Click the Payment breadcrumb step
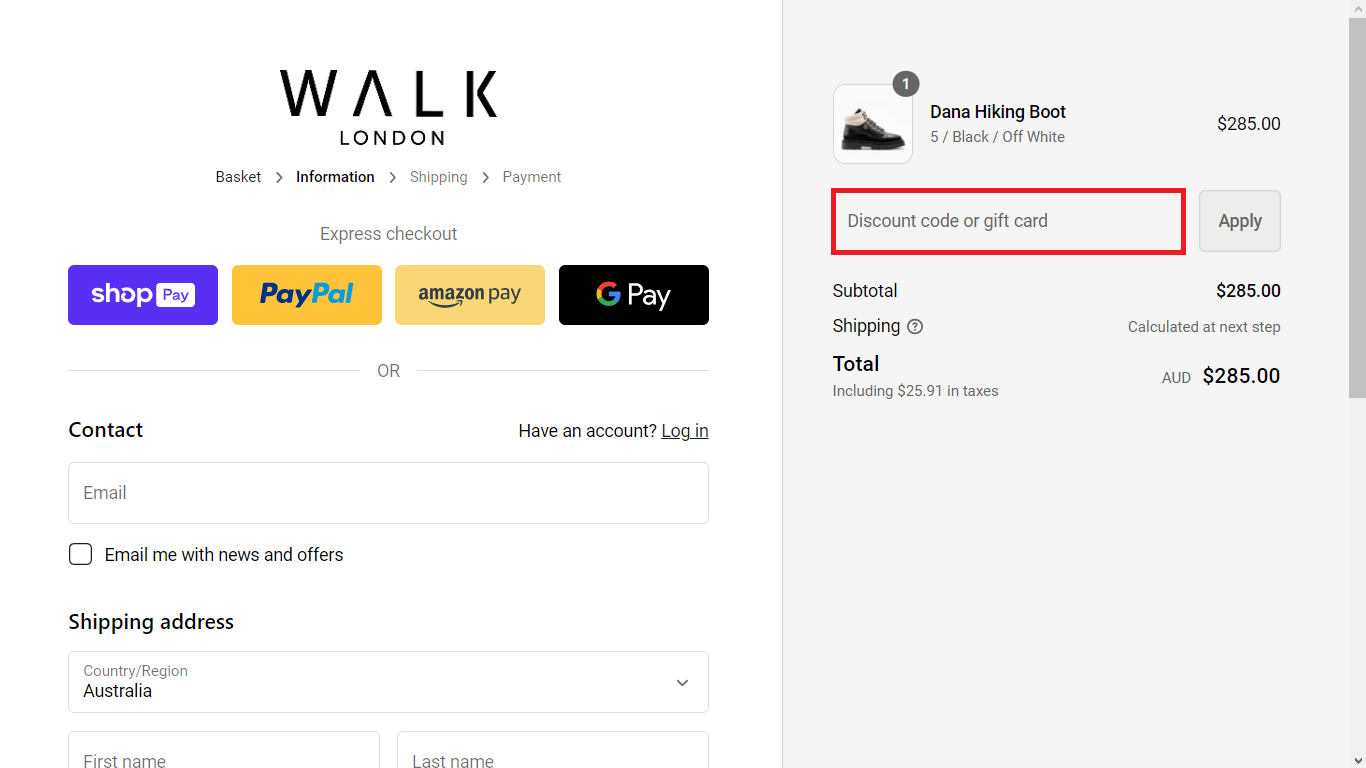 pos(531,176)
